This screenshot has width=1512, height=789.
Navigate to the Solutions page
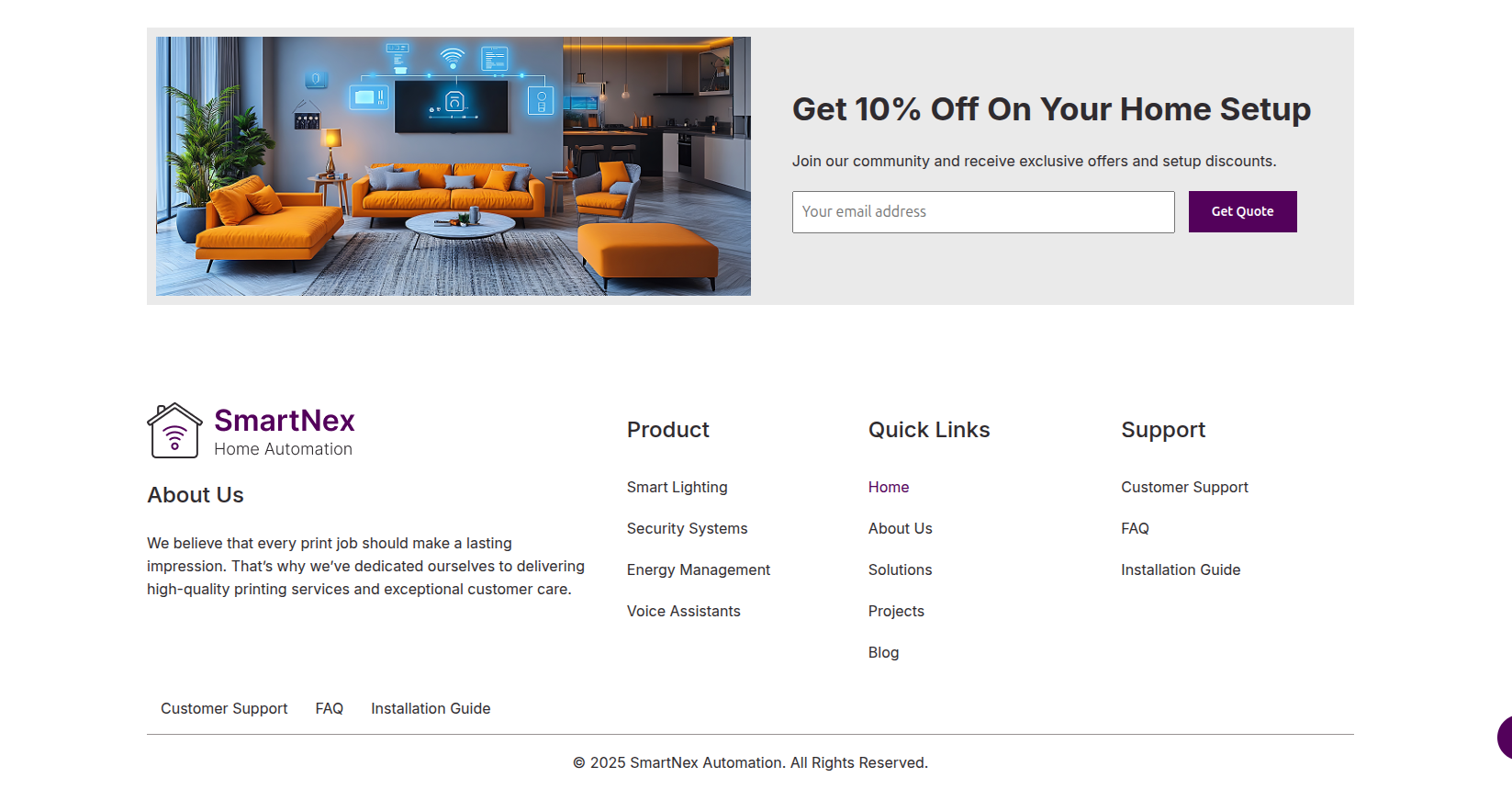tap(900, 570)
